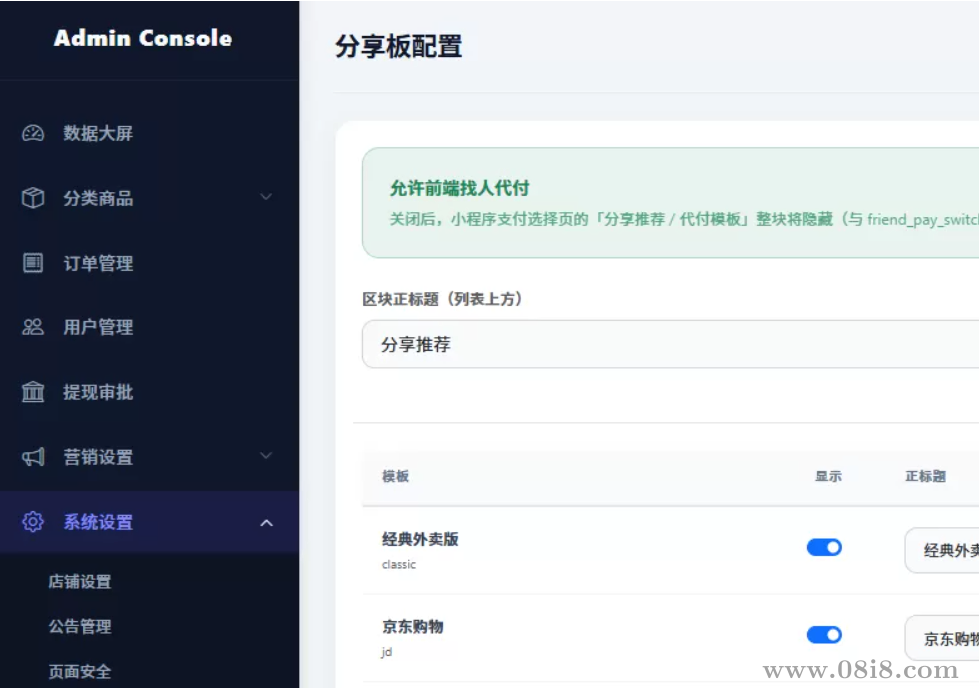Toggle display switch for 经典外卖版

coord(824,548)
